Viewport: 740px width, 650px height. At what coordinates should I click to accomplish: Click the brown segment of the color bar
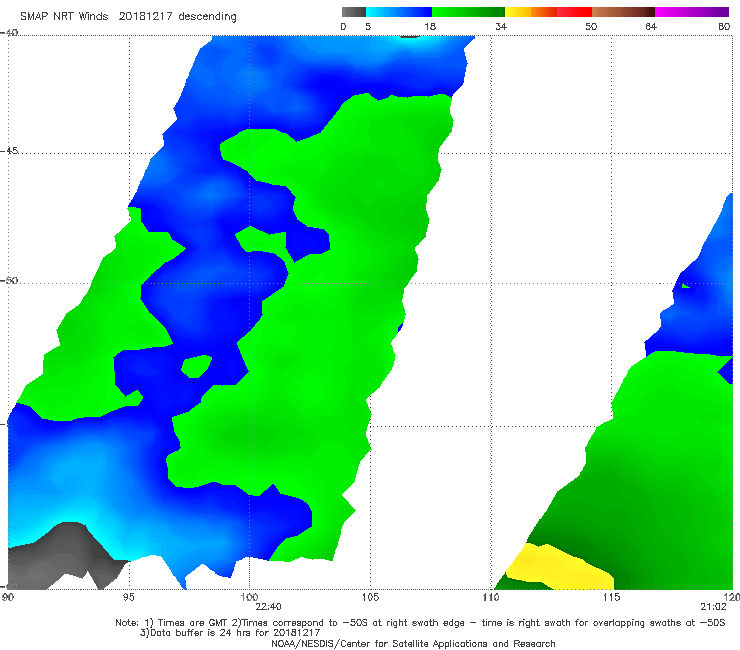tap(623, 12)
